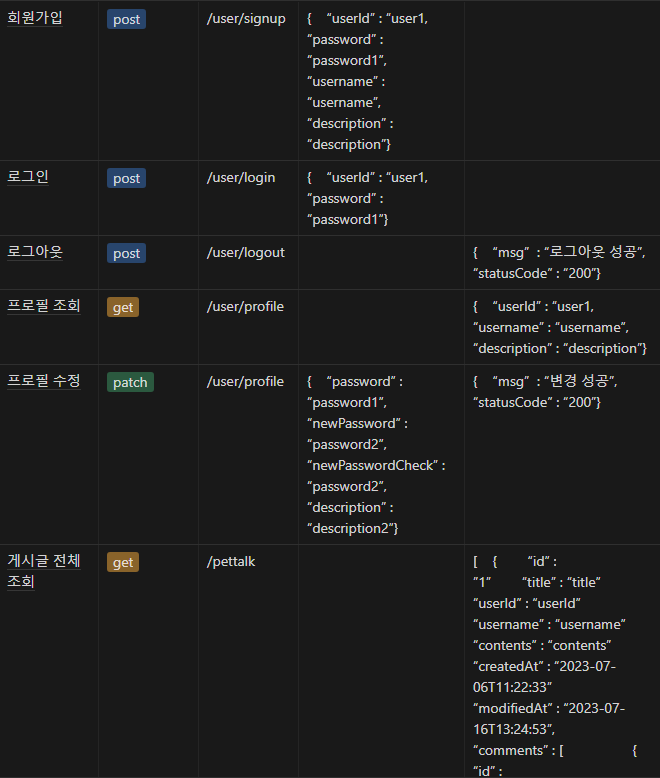This screenshot has width=660, height=778.
Task: Click the 로그아웃 성공 response cell
Action: coord(562,262)
